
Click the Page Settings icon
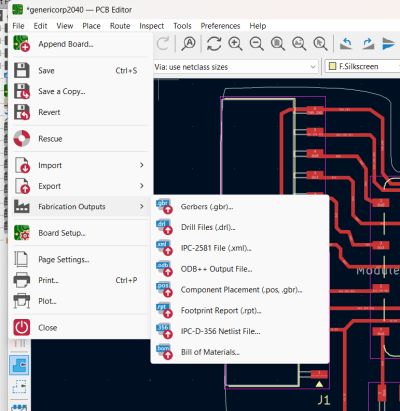[x=21, y=259]
